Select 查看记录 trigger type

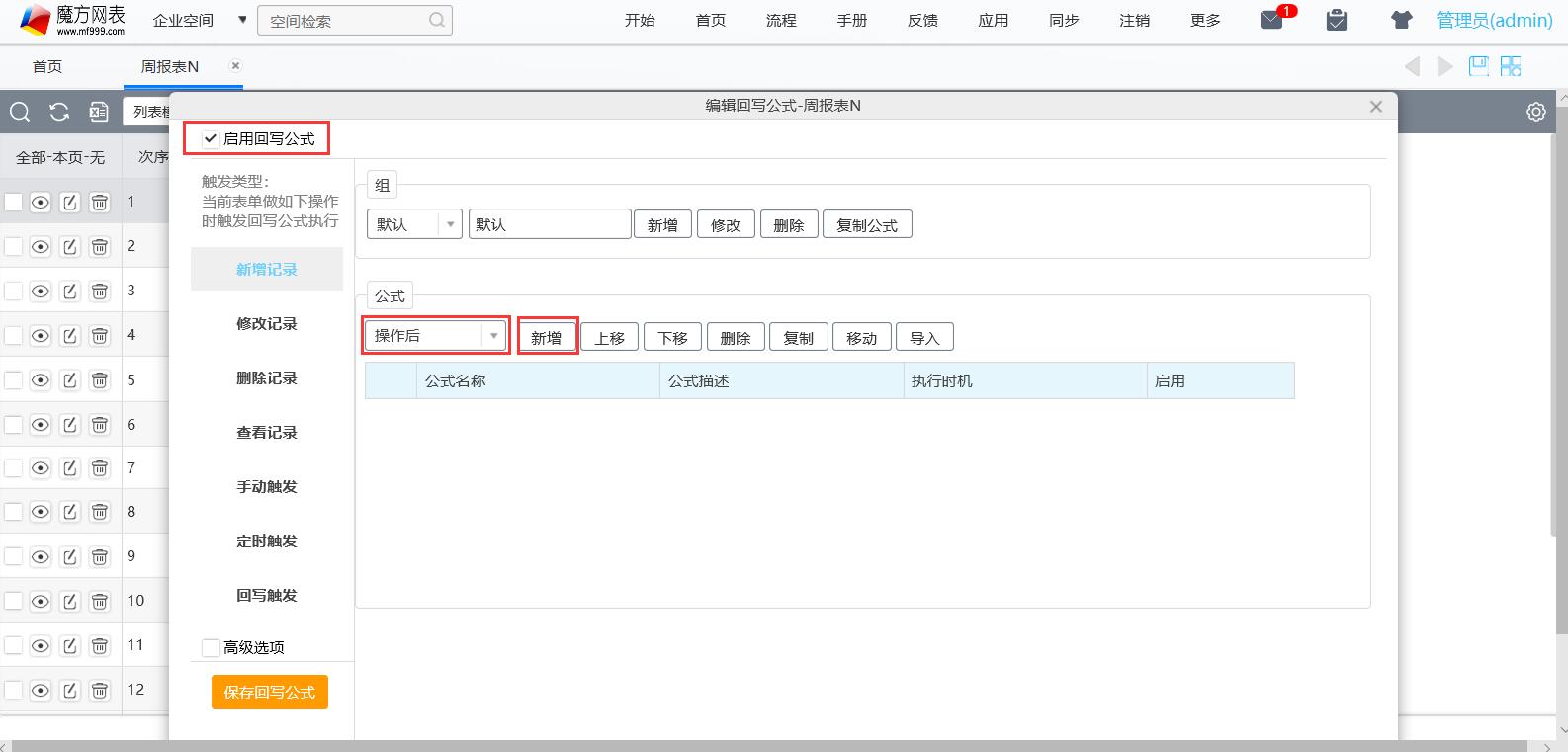(267, 432)
